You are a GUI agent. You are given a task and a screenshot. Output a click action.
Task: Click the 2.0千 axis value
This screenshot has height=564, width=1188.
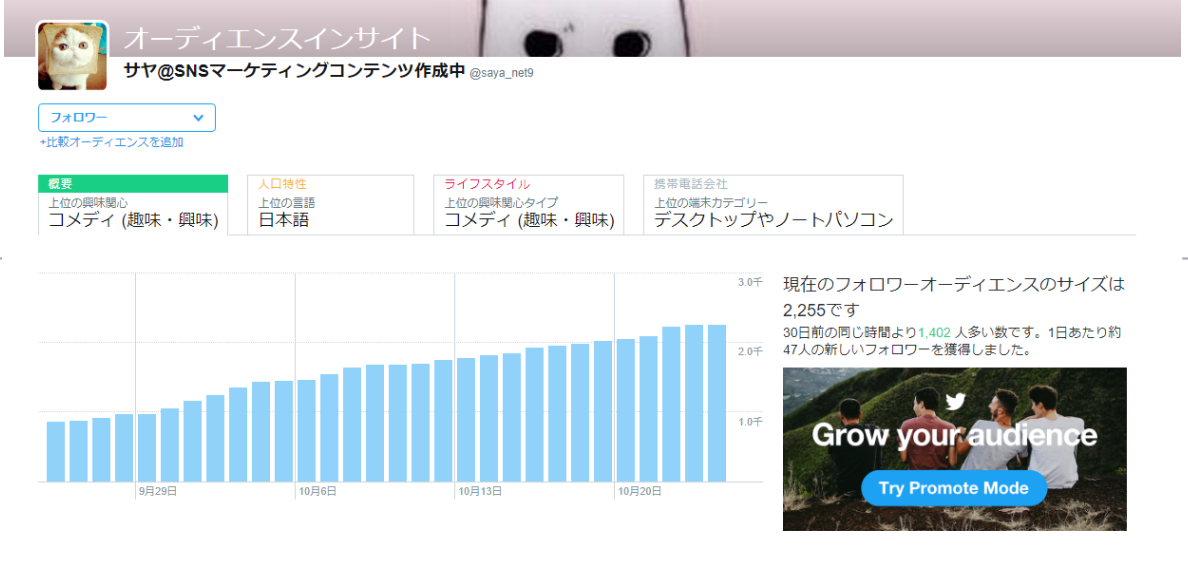(750, 351)
